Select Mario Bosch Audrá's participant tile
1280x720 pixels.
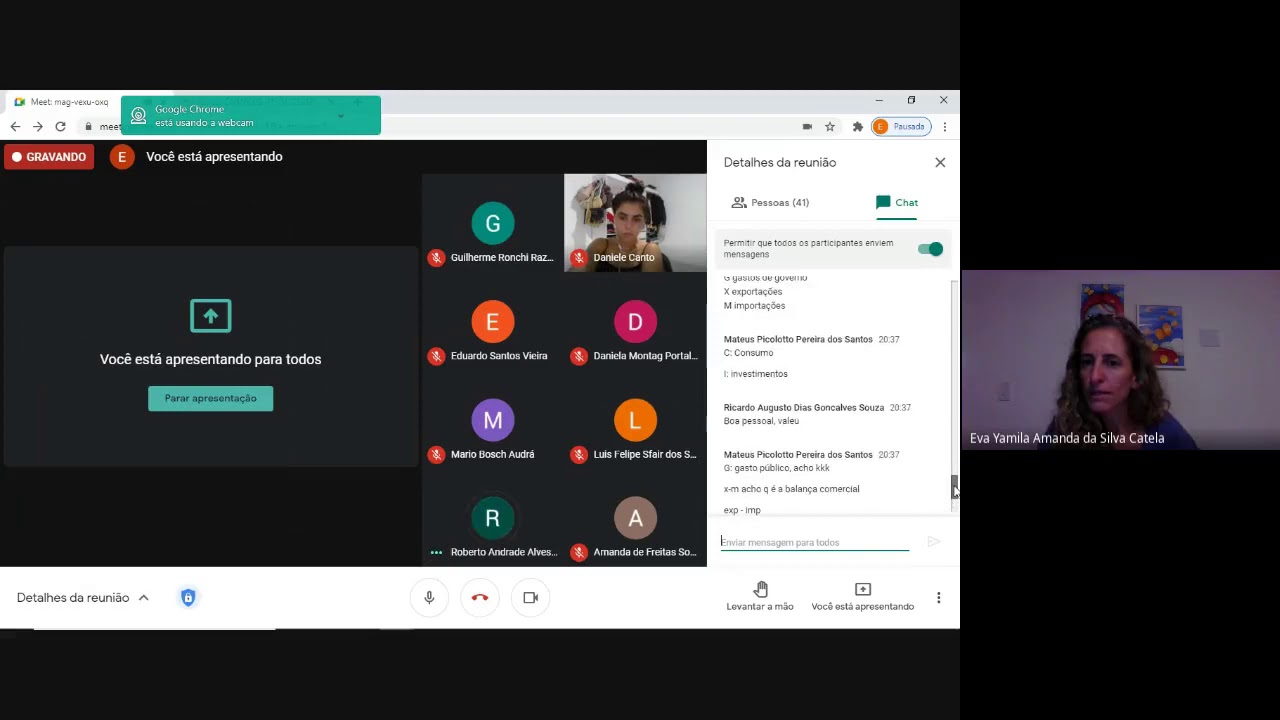coord(492,420)
